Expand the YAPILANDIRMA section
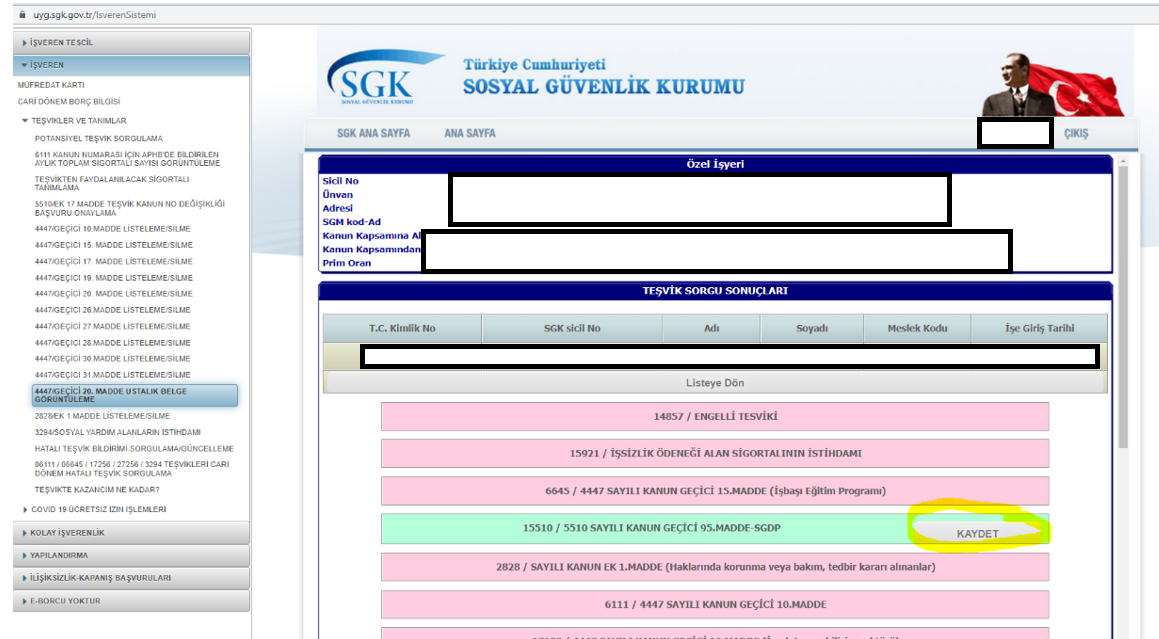This screenshot has width=1159, height=639. (x=132, y=555)
